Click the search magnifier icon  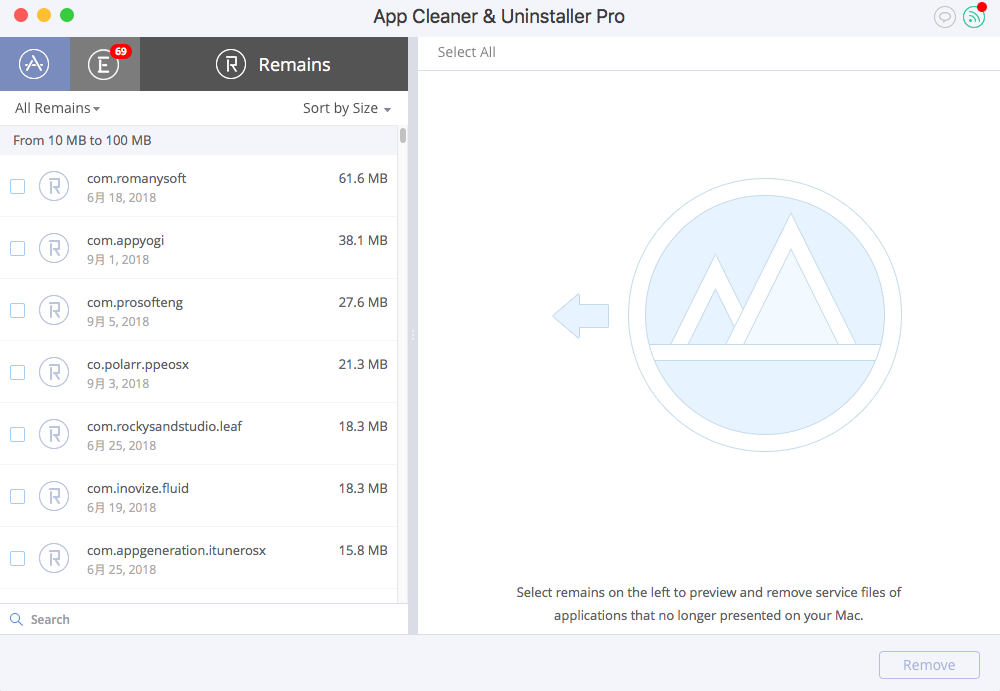point(17,620)
